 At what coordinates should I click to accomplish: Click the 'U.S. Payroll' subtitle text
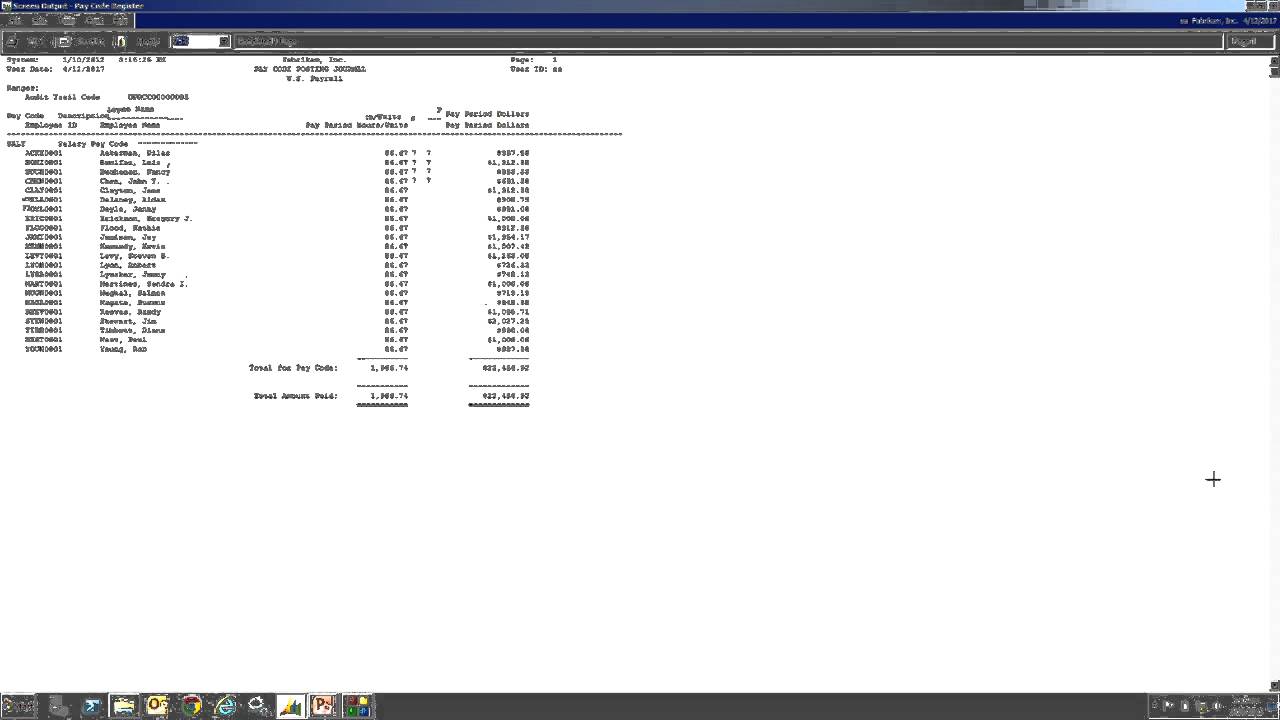pos(314,78)
